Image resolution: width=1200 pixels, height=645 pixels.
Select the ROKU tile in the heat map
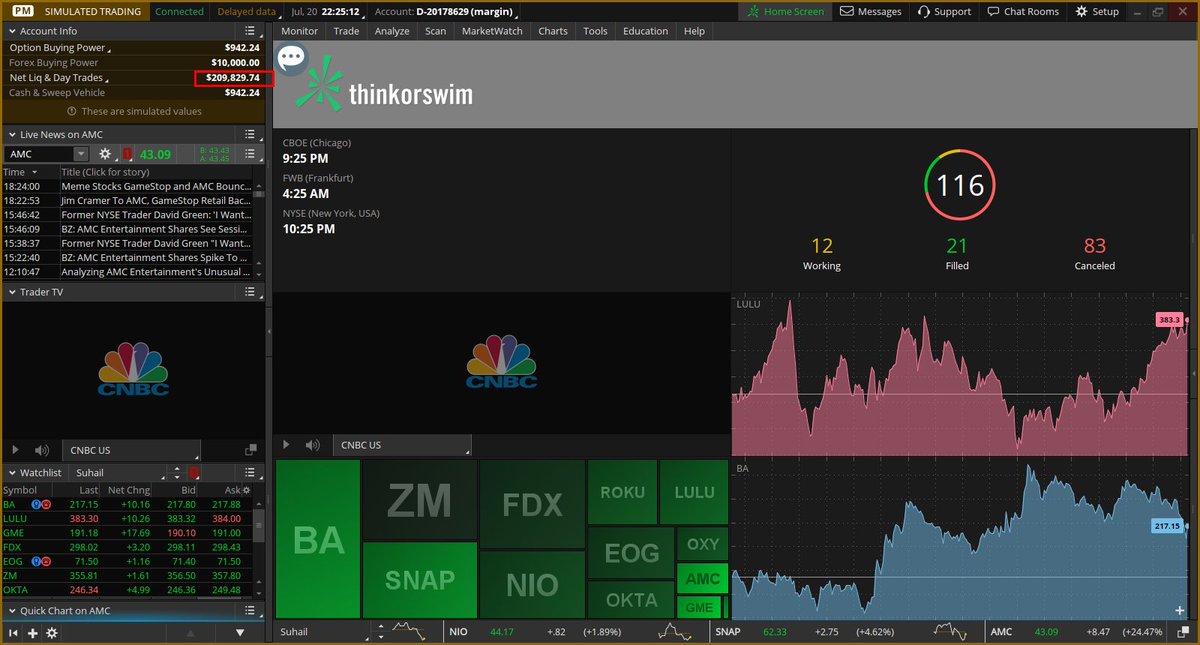click(622, 492)
